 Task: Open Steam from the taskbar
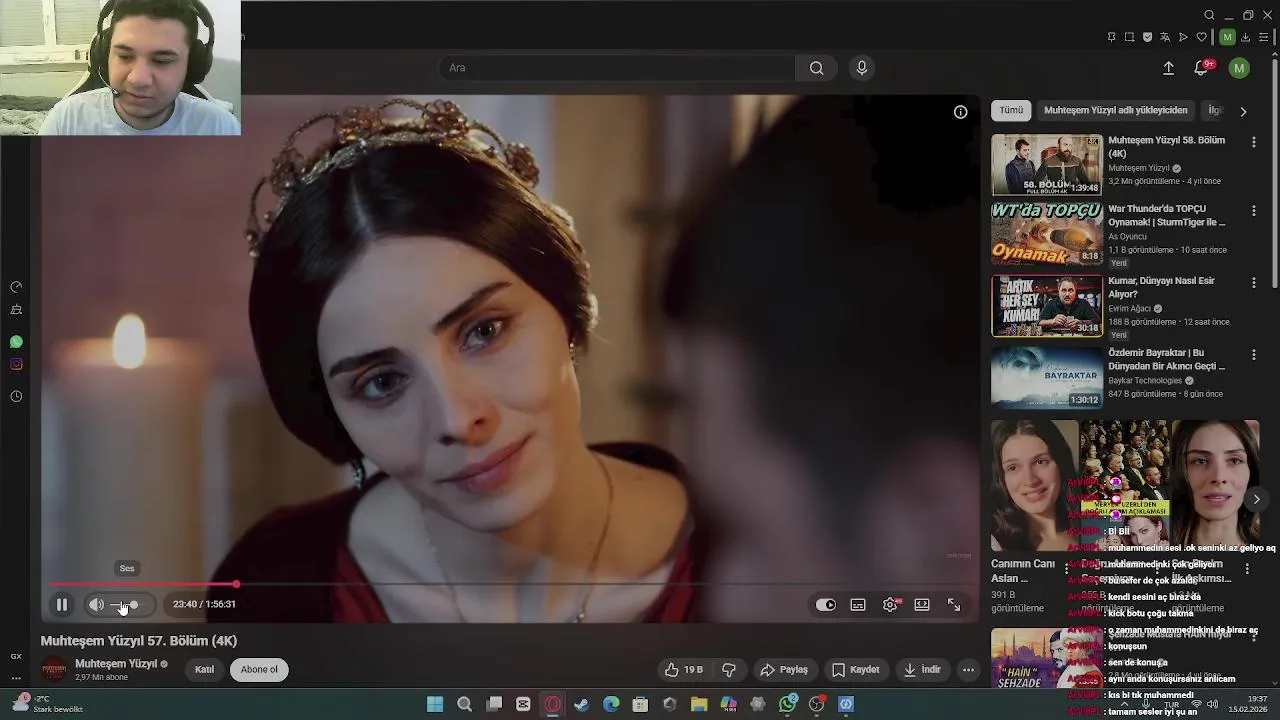(581, 704)
